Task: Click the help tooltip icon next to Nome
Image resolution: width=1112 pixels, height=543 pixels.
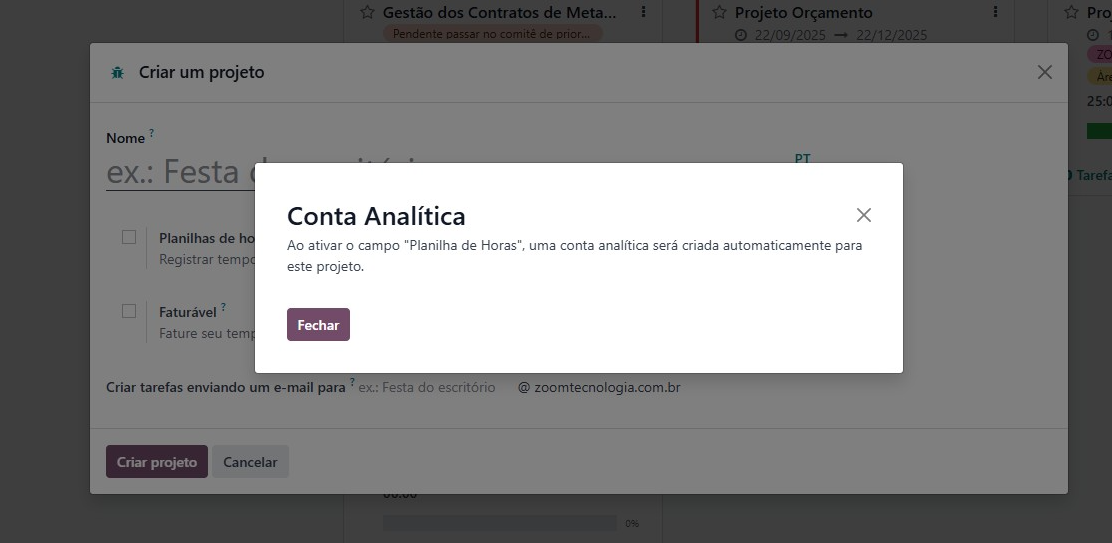Action: coord(152,132)
